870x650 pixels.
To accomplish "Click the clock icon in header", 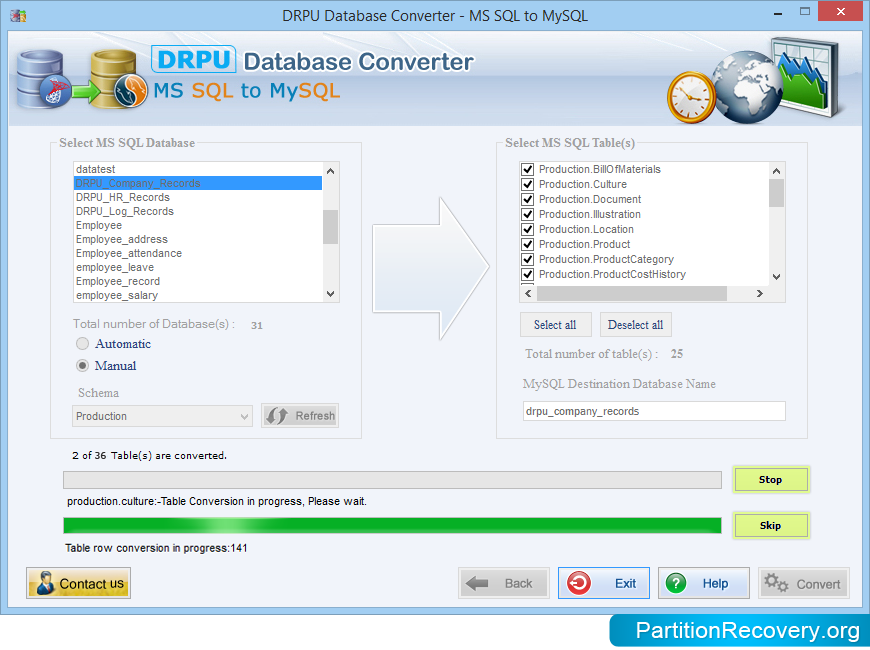I will pyautogui.click(x=693, y=94).
